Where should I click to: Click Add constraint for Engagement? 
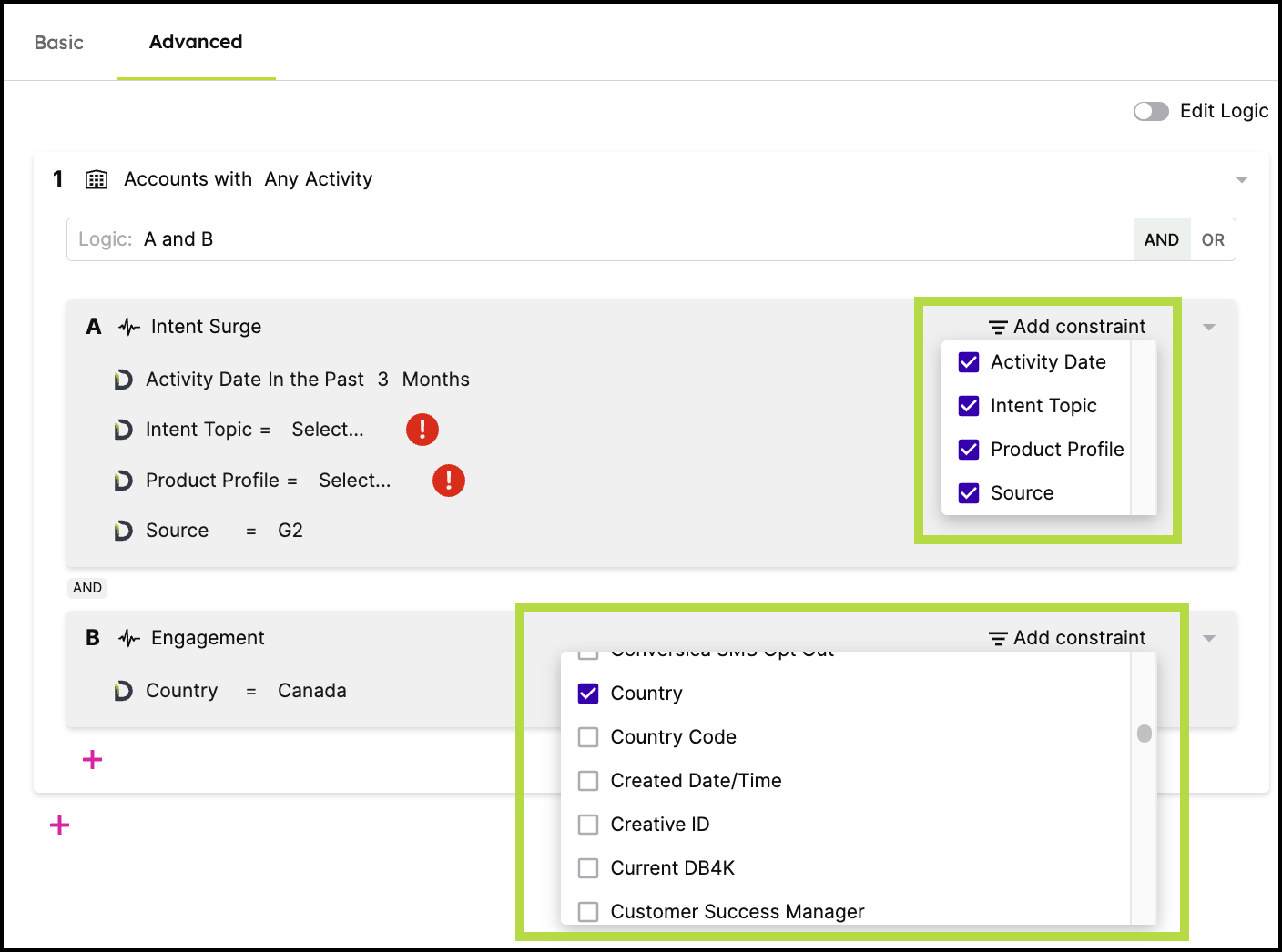tap(1068, 638)
